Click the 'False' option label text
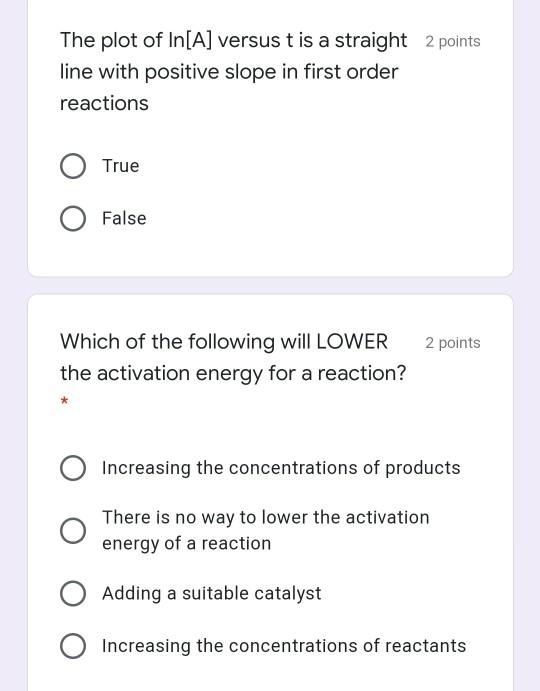This screenshot has height=691, width=540. (124, 219)
